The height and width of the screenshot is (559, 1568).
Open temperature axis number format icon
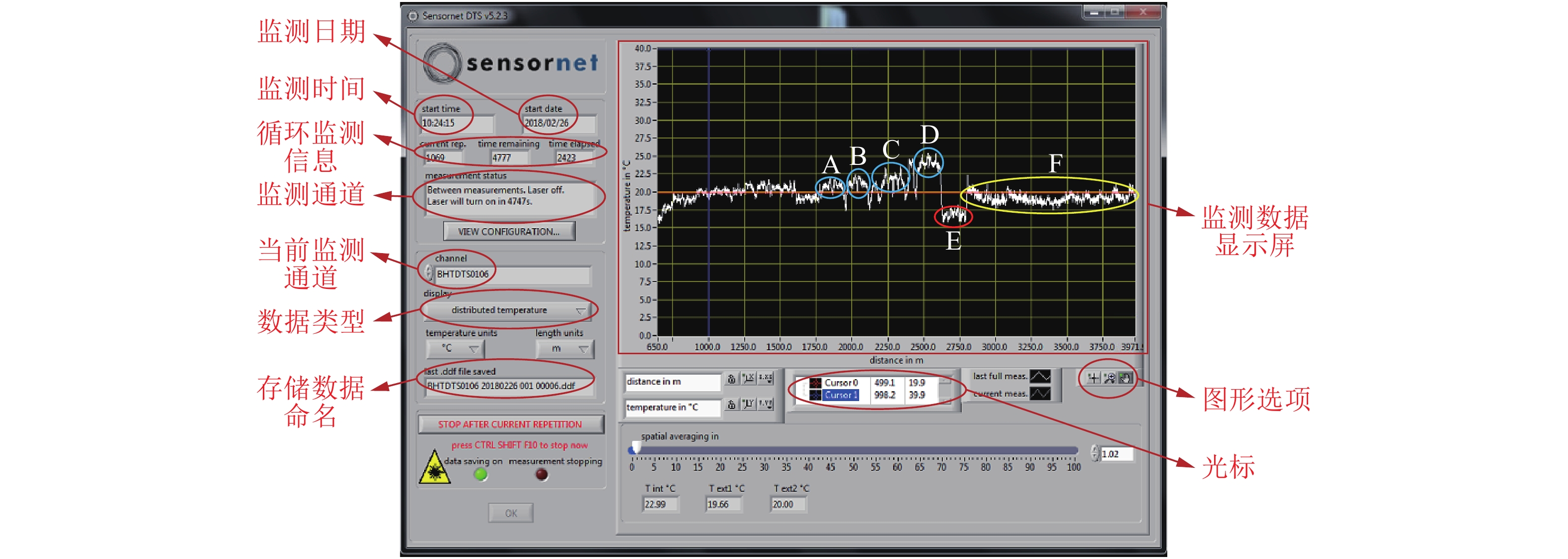pos(766,405)
